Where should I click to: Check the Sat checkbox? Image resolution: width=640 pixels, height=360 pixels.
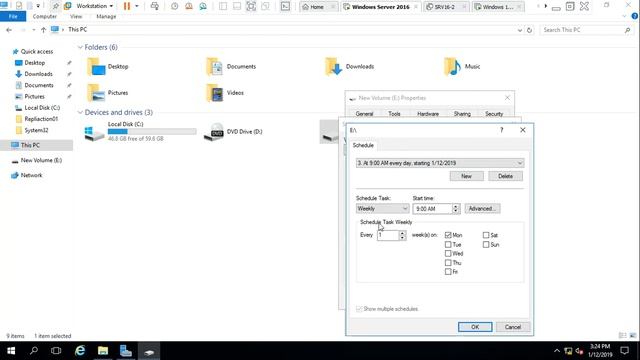pos(486,235)
